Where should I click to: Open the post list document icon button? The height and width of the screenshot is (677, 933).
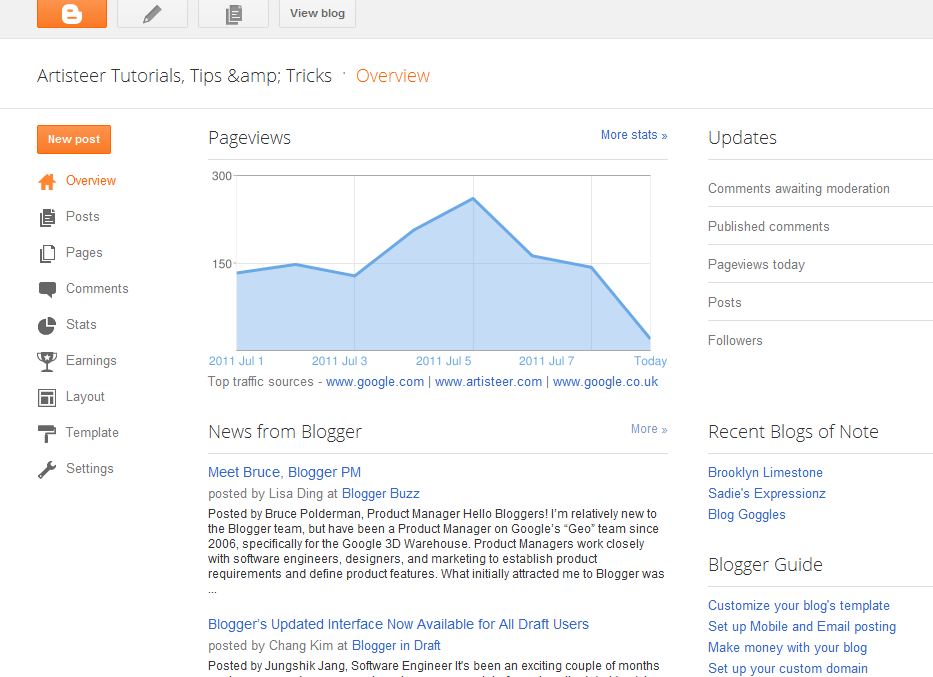pos(233,13)
